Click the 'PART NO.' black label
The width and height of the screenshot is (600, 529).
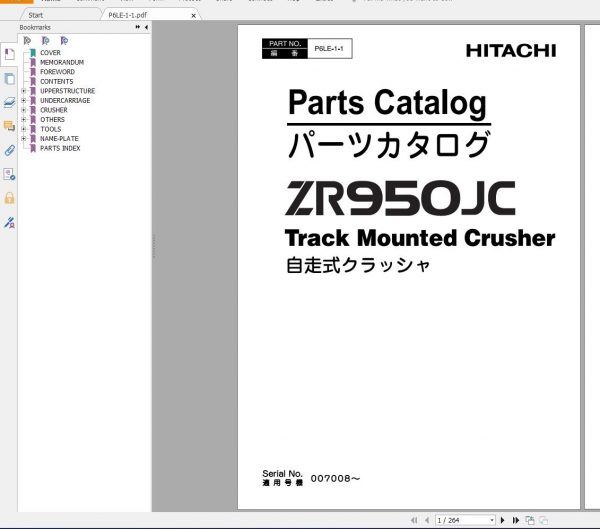click(x=285, y=44)
